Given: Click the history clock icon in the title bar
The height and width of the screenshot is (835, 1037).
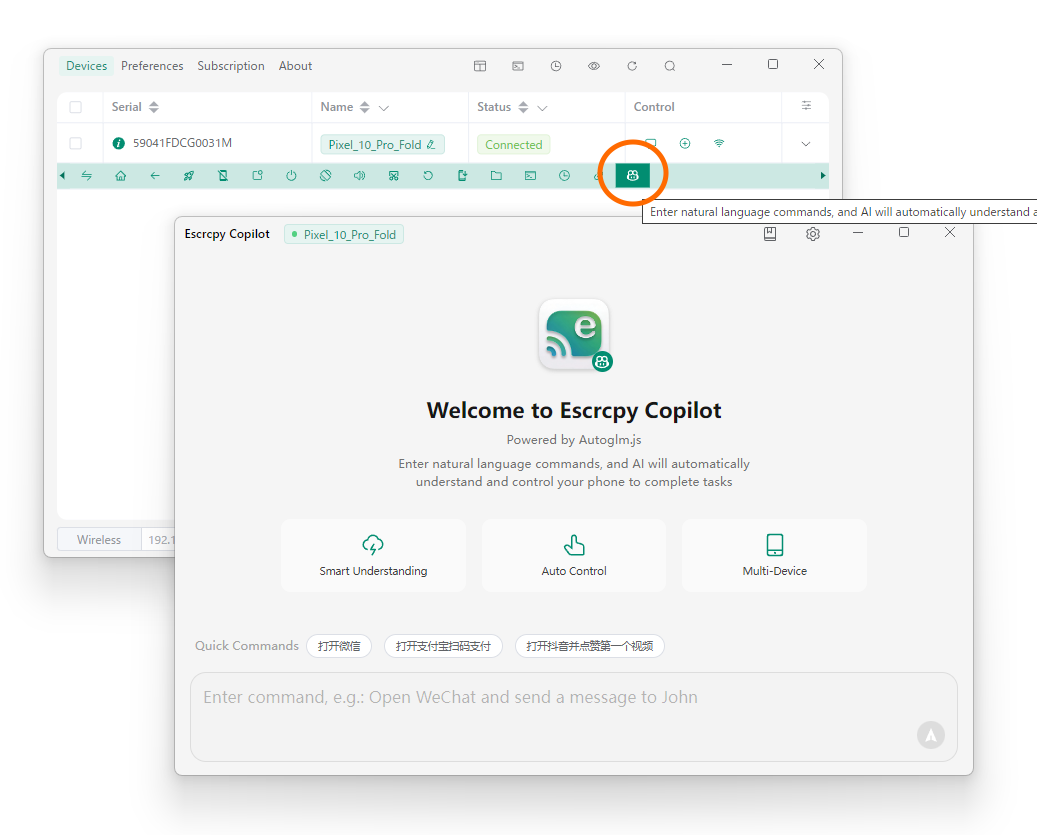Looking at the screenshot, I should (556, 65).
